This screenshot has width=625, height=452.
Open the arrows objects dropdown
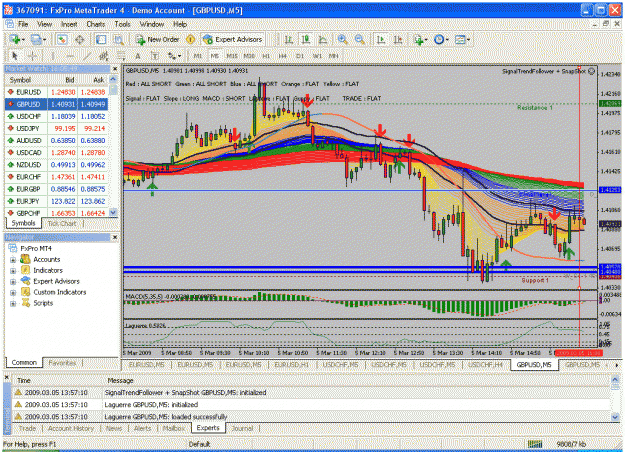coord(175,56)
